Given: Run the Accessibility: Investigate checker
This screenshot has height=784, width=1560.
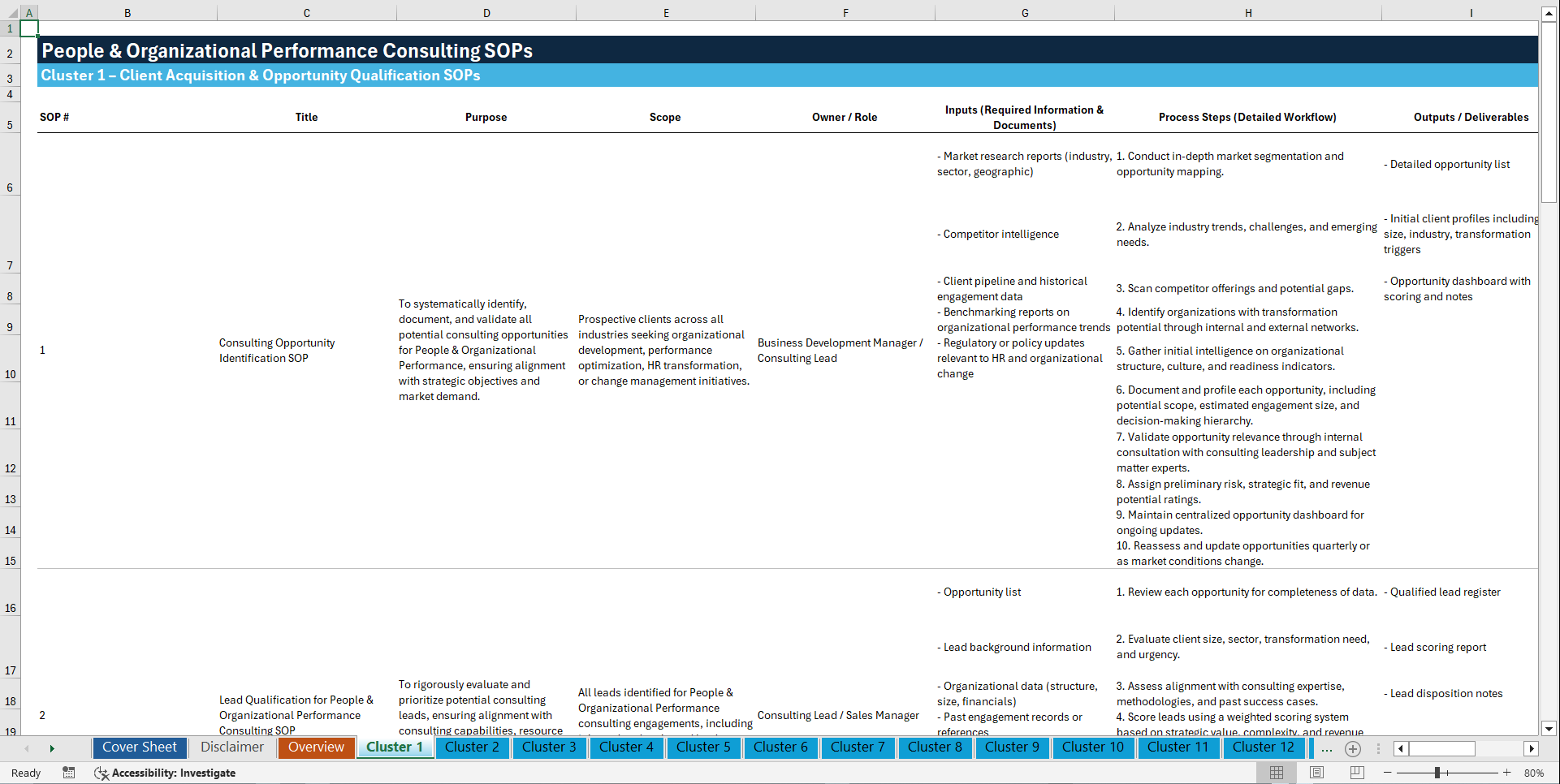Looking at the screenshot, I should [165, 773].
